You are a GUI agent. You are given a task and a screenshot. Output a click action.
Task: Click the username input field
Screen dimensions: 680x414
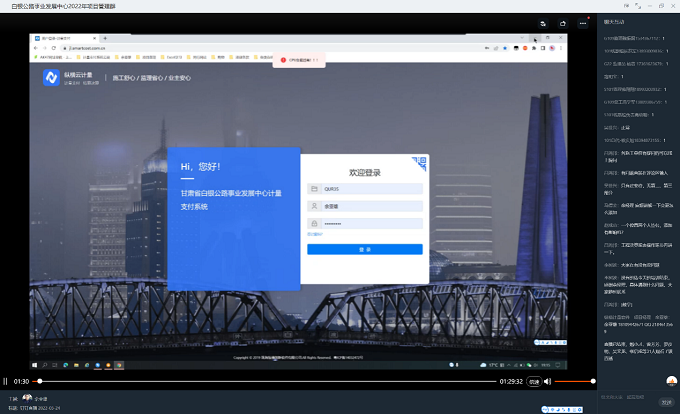click(x=369, y=206)
